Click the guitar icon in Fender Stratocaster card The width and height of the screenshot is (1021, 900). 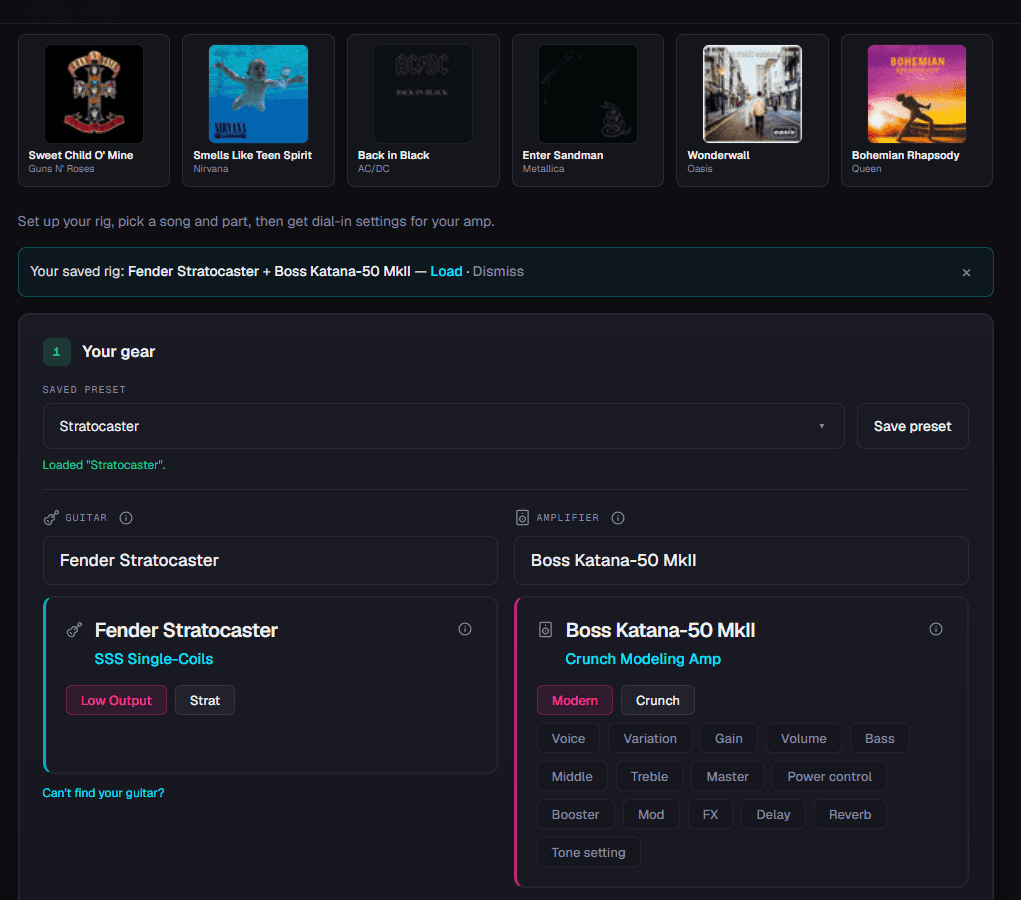74,630
